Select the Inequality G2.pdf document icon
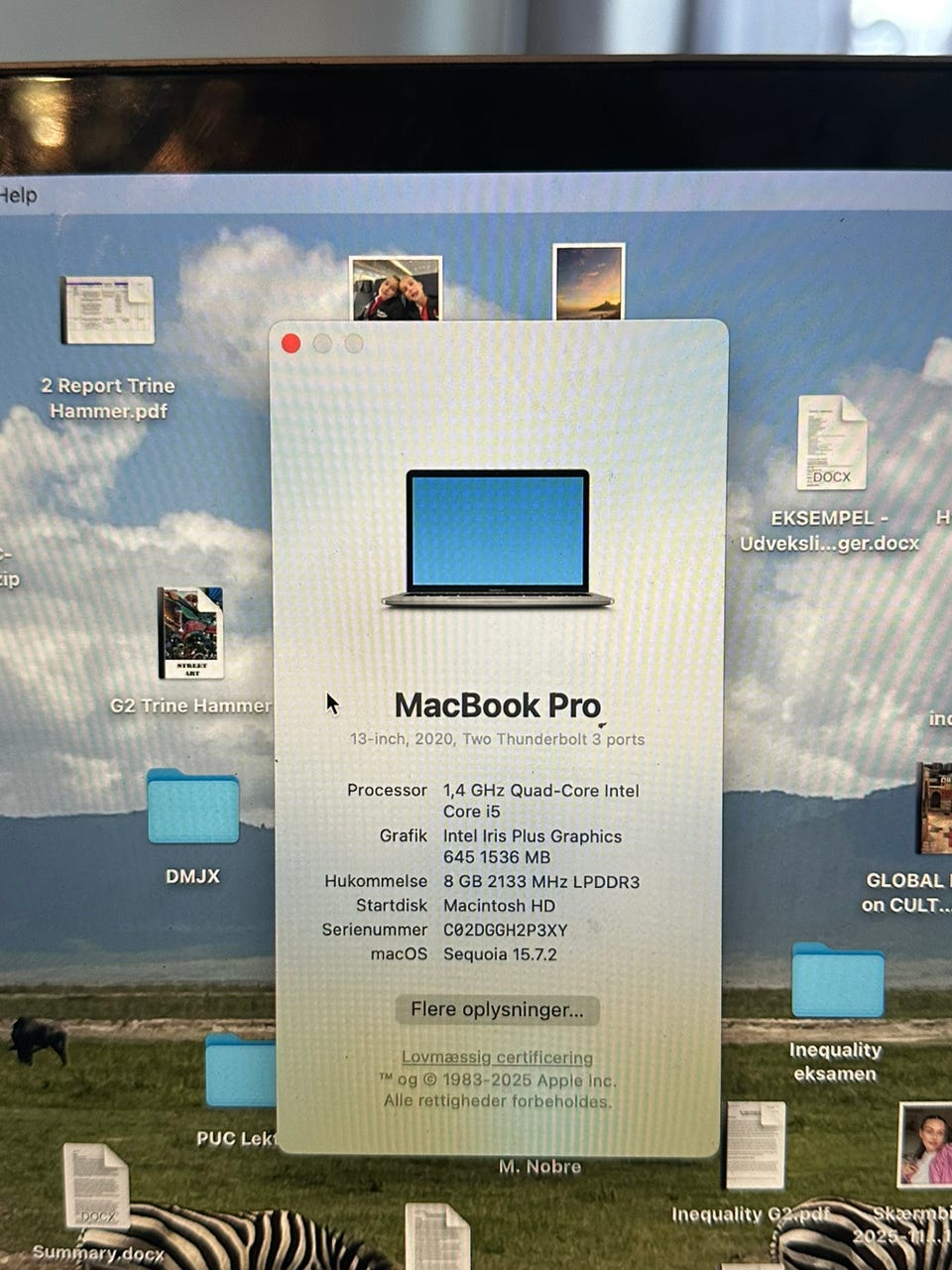 coord(756,1145)
